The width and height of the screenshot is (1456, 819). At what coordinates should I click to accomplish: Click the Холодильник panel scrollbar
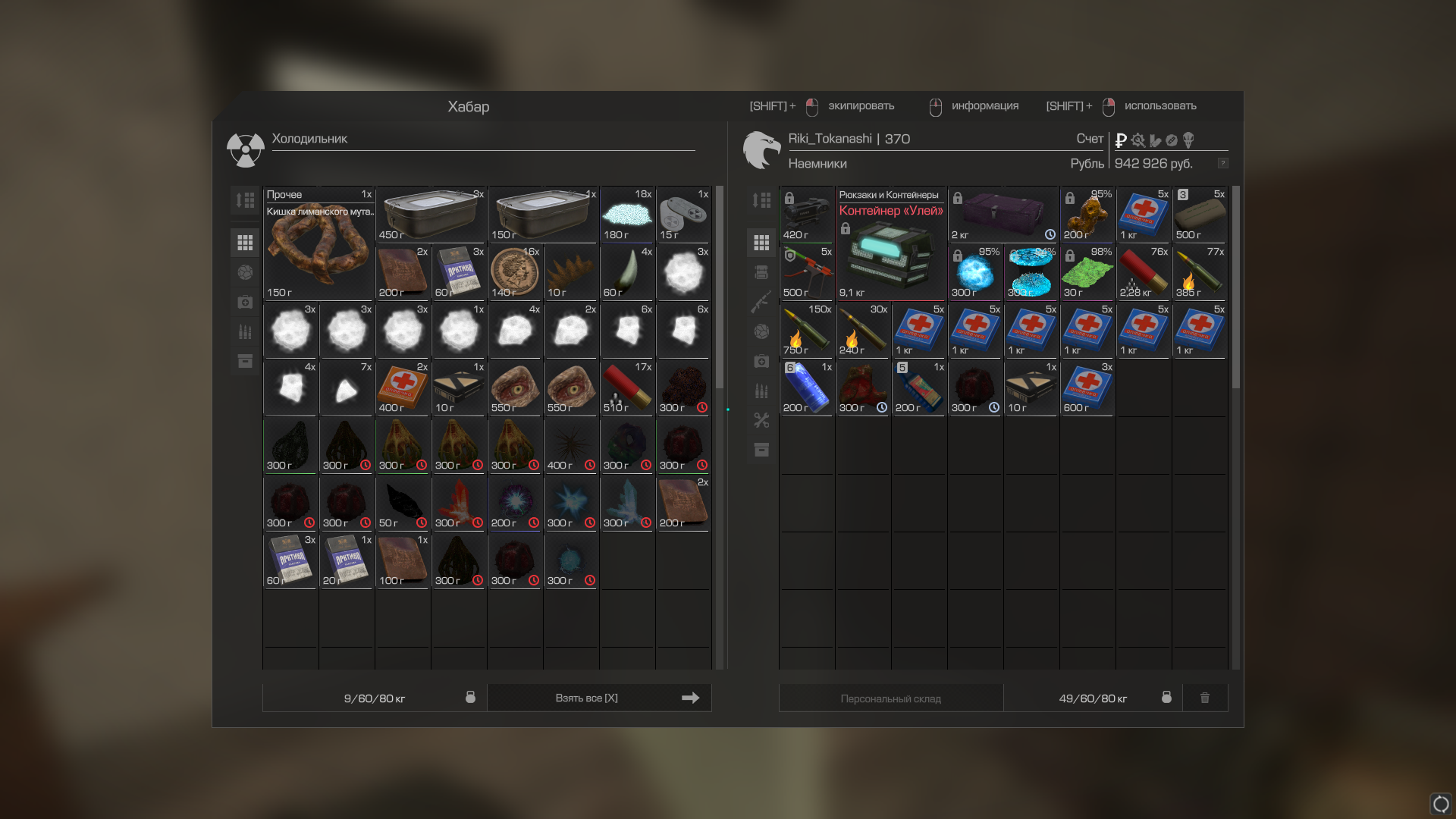720,288
